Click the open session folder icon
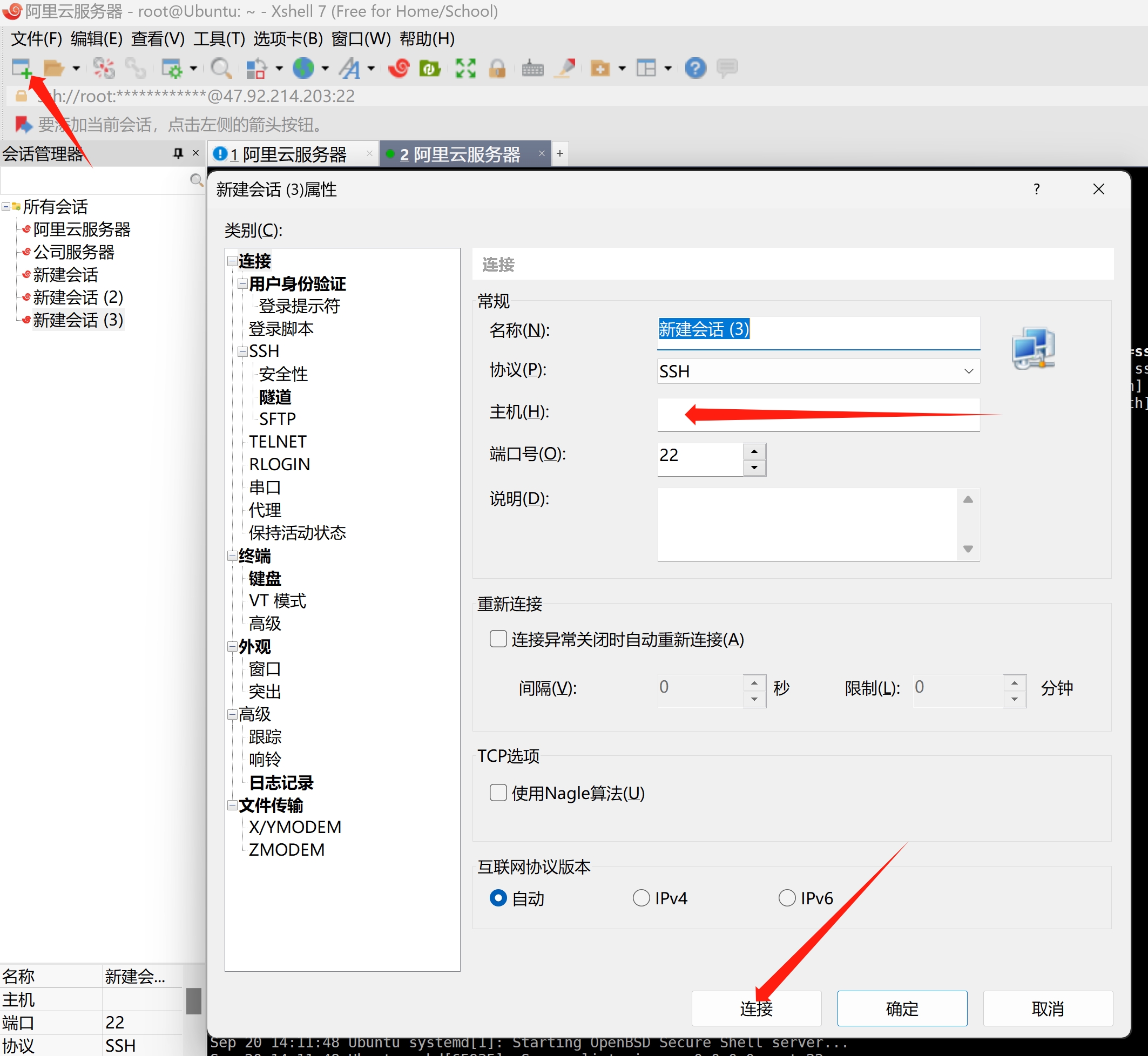The image size is (1148, 1056). [53, 68]
